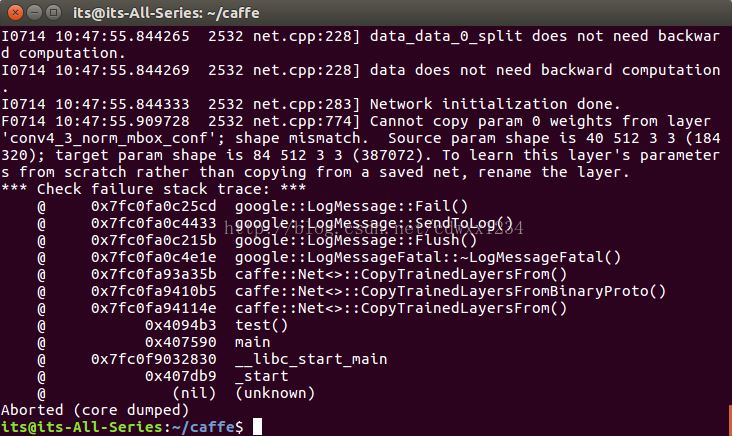
Task: Close the terminal window
Action: (15, 13)
